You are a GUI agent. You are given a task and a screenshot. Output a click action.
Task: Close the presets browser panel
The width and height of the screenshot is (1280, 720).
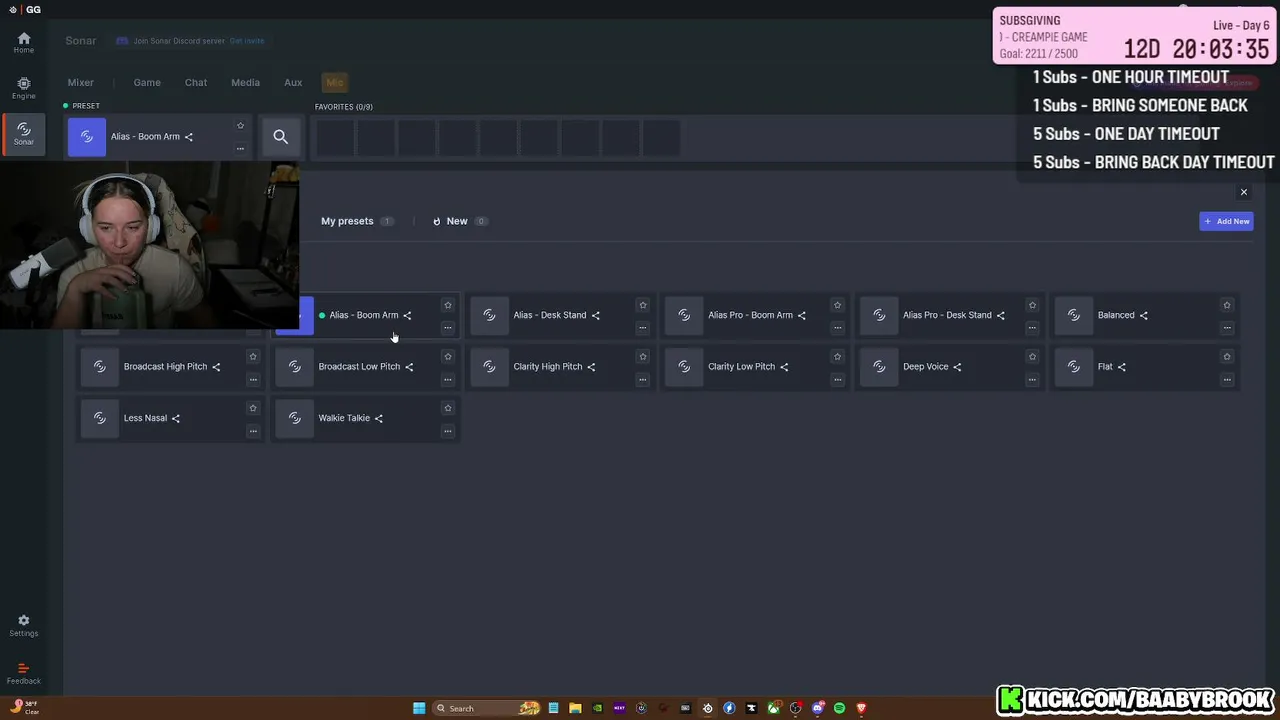[1244, 192]
